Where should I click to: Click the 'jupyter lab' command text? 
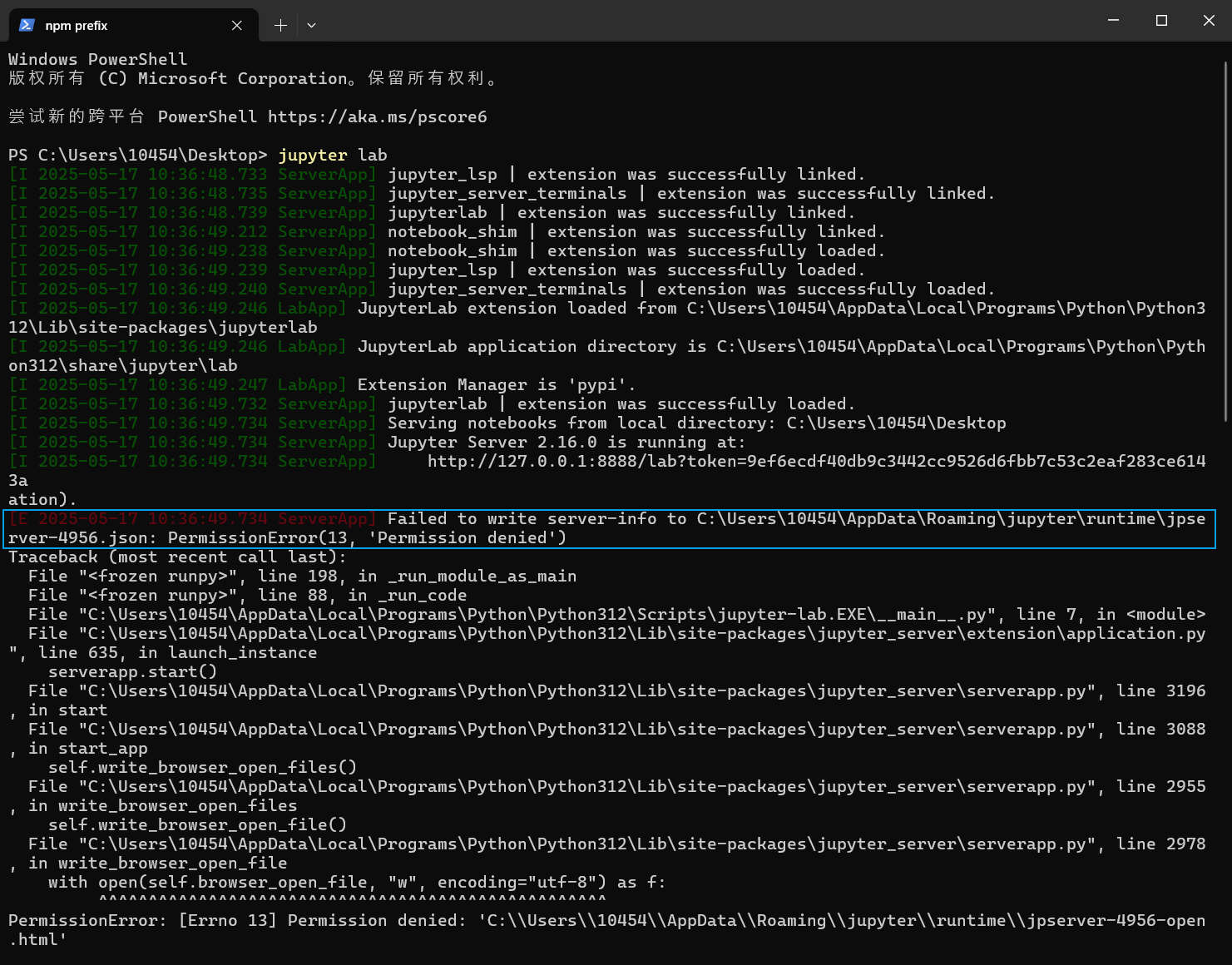333,155
